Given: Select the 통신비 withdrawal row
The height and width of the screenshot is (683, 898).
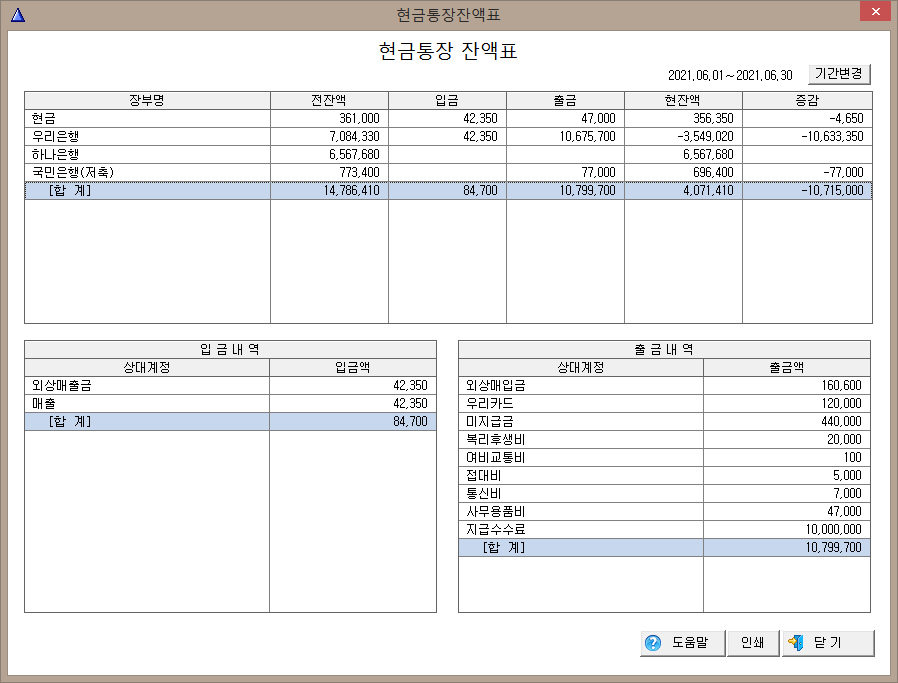Looking at the screenshot, I should [x=664, y=494].
